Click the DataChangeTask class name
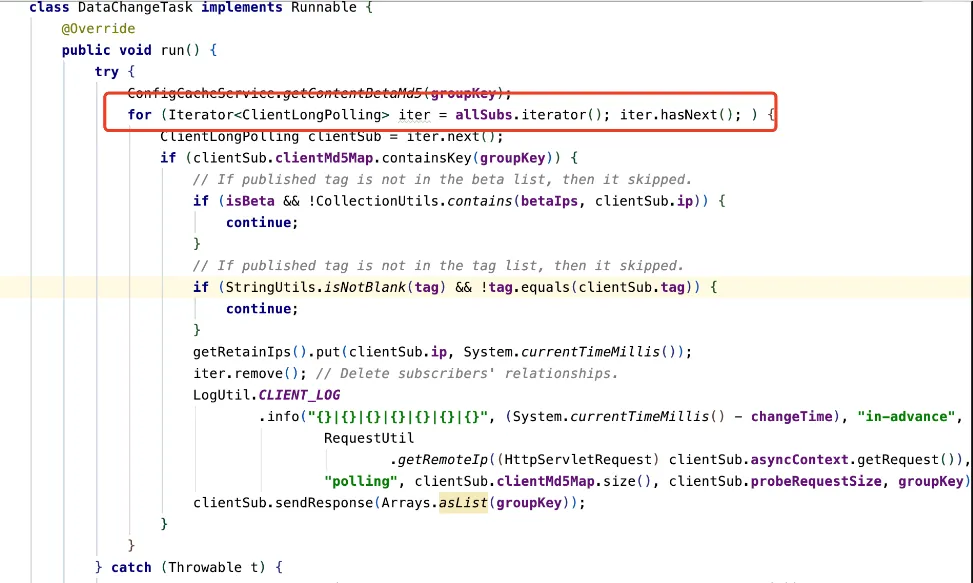This screenshot has height=583, width=973. click(135, 7)
